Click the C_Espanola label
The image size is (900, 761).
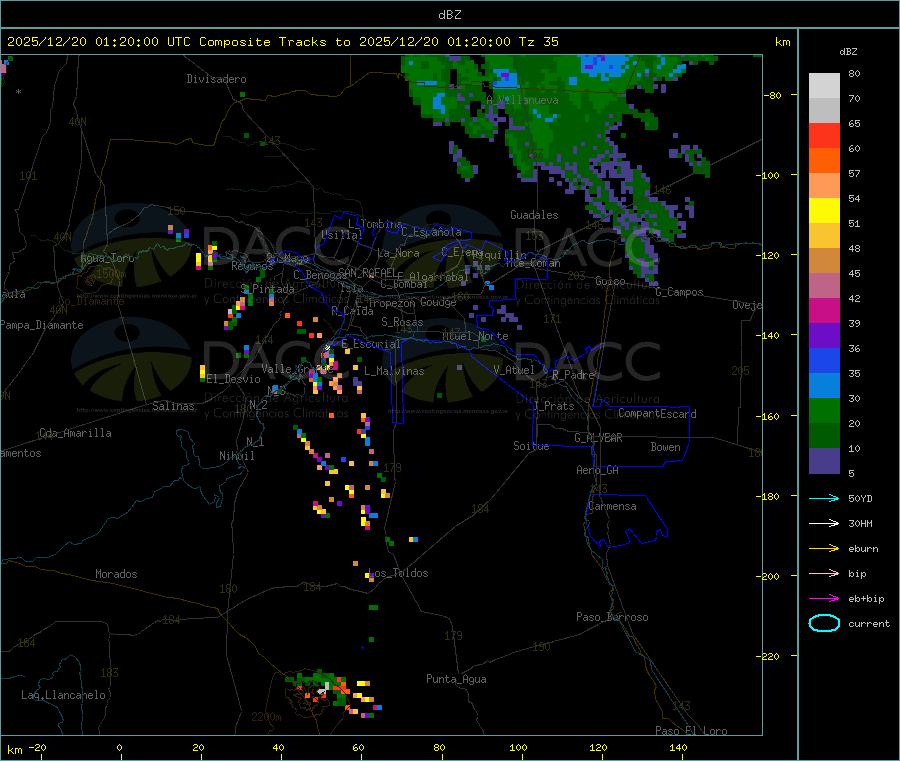(431, 232)
